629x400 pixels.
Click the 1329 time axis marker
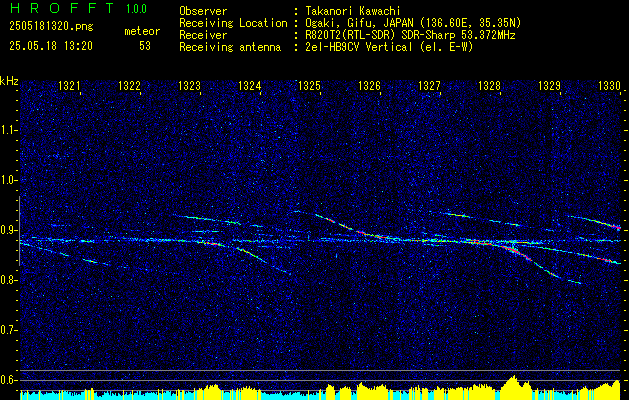coord(549,85)
